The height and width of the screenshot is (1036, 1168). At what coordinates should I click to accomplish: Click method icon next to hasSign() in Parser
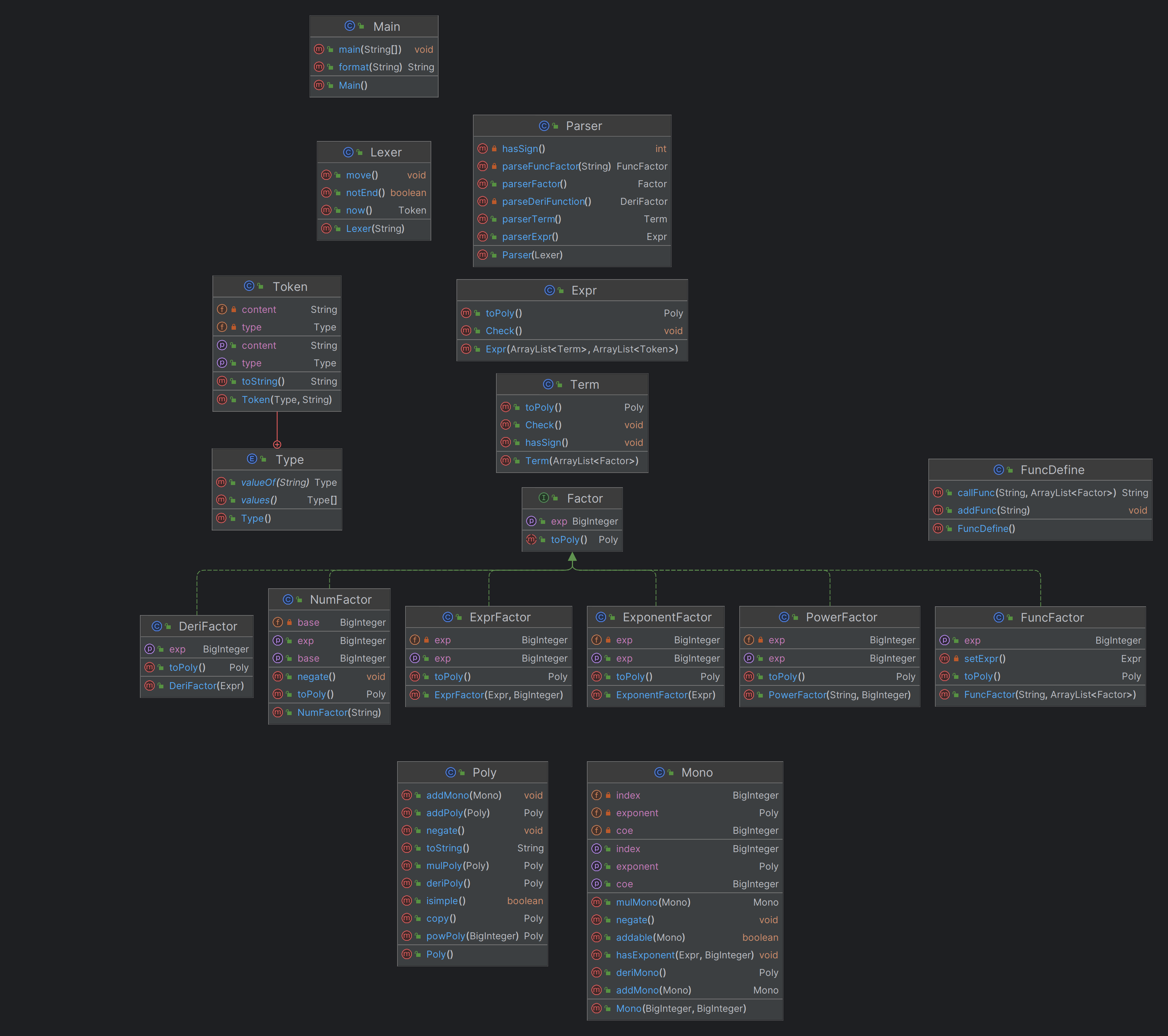tap(482, 149)
